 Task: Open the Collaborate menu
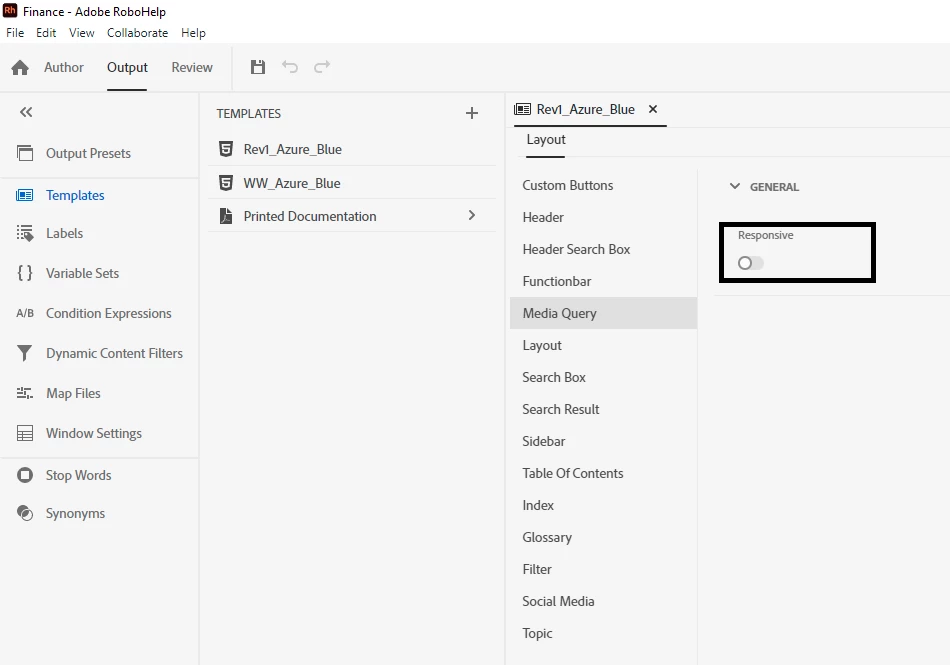click(x=138, y=33)
